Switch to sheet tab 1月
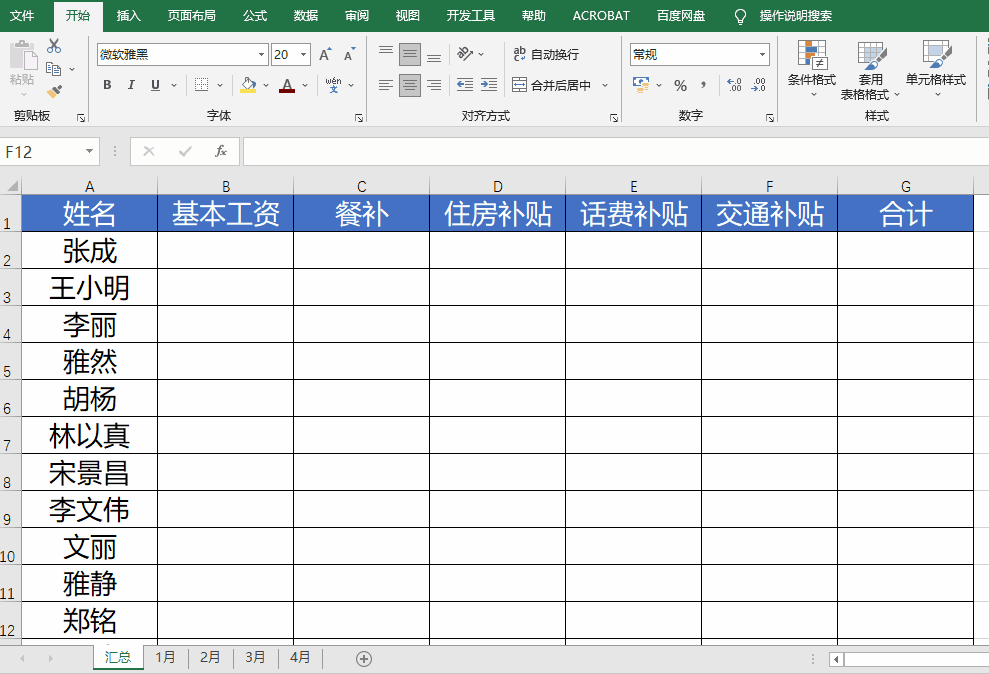 165,657
